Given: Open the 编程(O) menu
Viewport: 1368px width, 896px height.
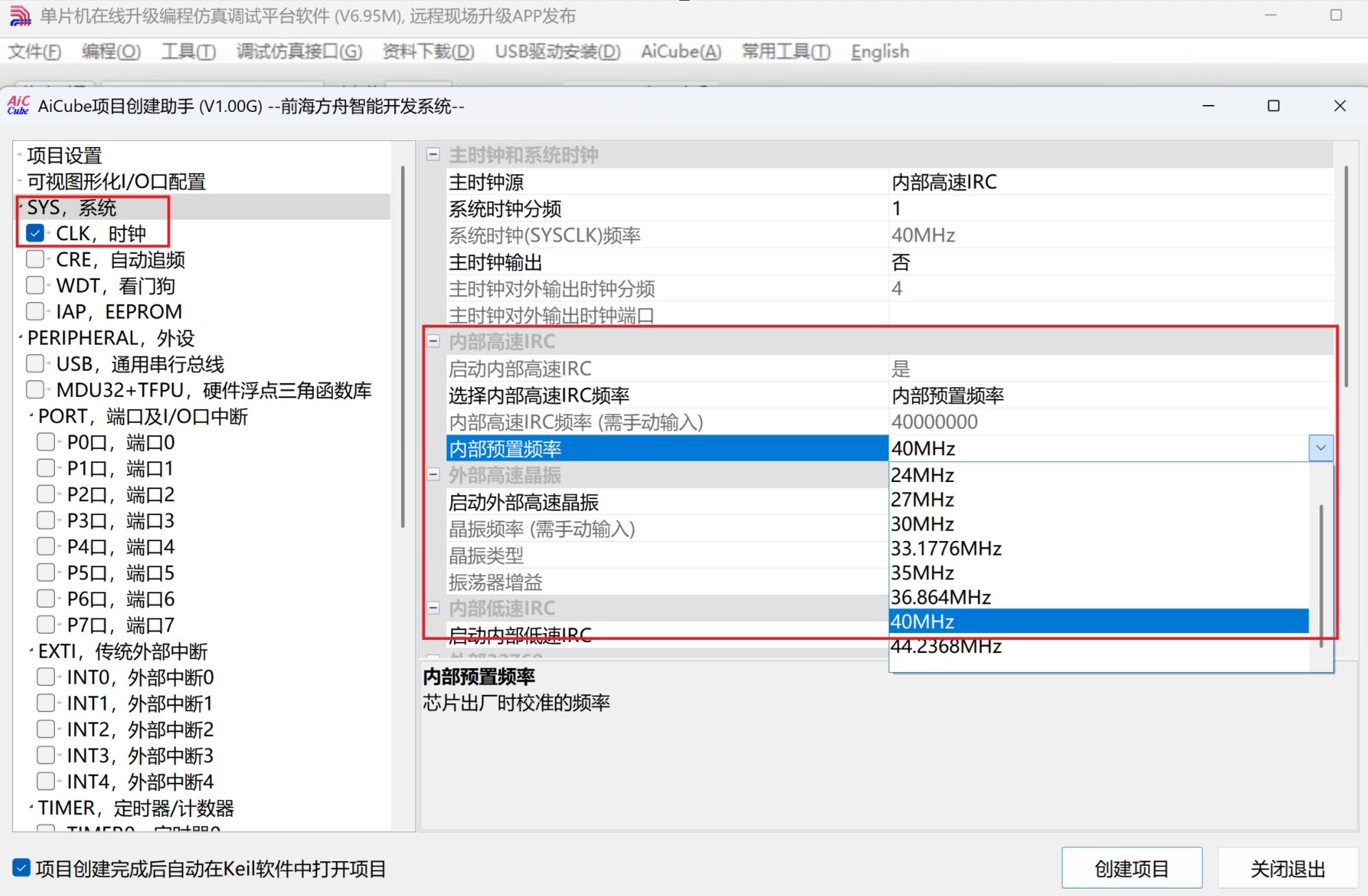Looking at the screenshot, I should click(111, 51).
